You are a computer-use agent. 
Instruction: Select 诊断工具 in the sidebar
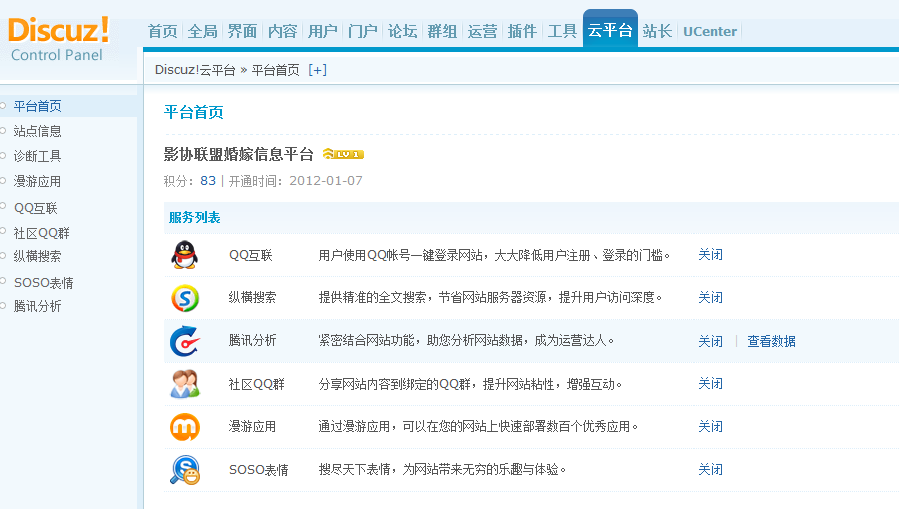[x=37, y=156]
